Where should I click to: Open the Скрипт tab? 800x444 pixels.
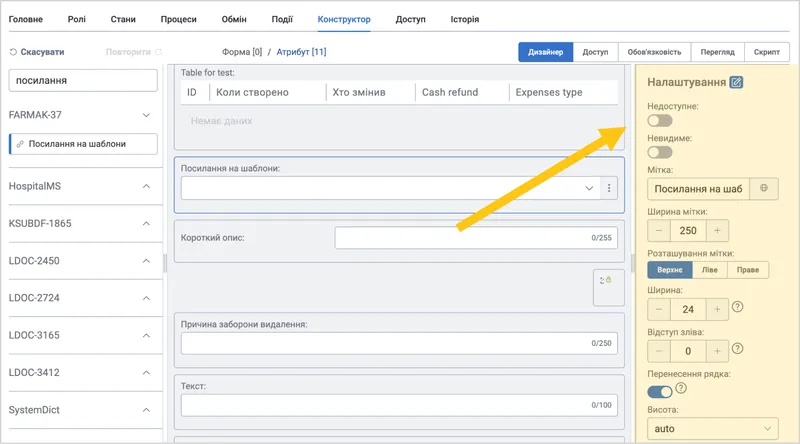tap(766, 52)
